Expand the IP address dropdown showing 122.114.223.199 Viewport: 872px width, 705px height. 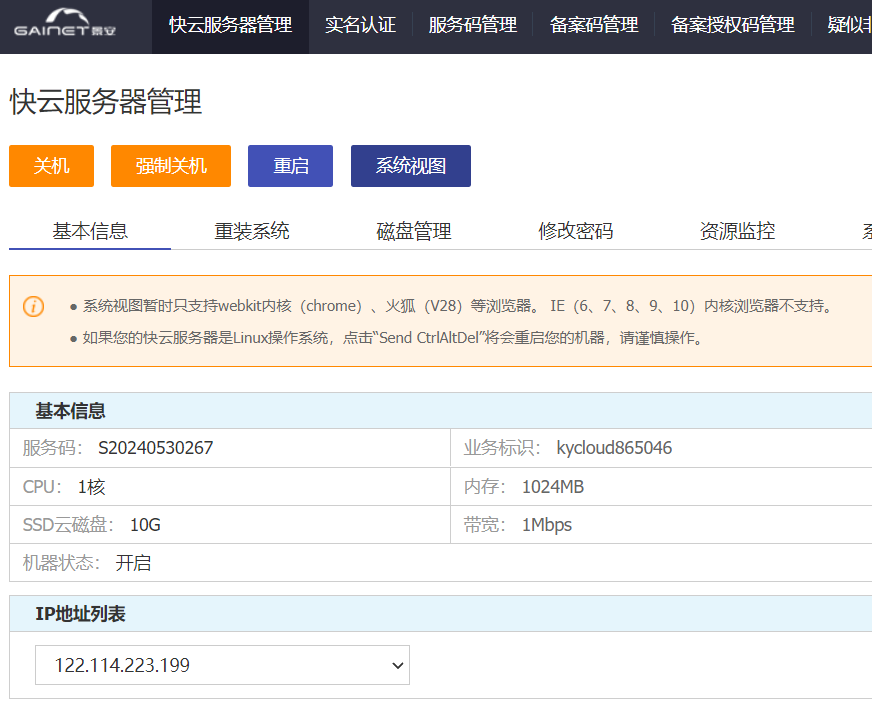click(x=222, y=665)
